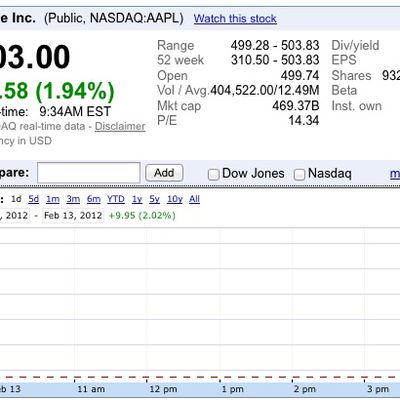
Task: Select the 1d chart range
Action: tap(16, 199)
